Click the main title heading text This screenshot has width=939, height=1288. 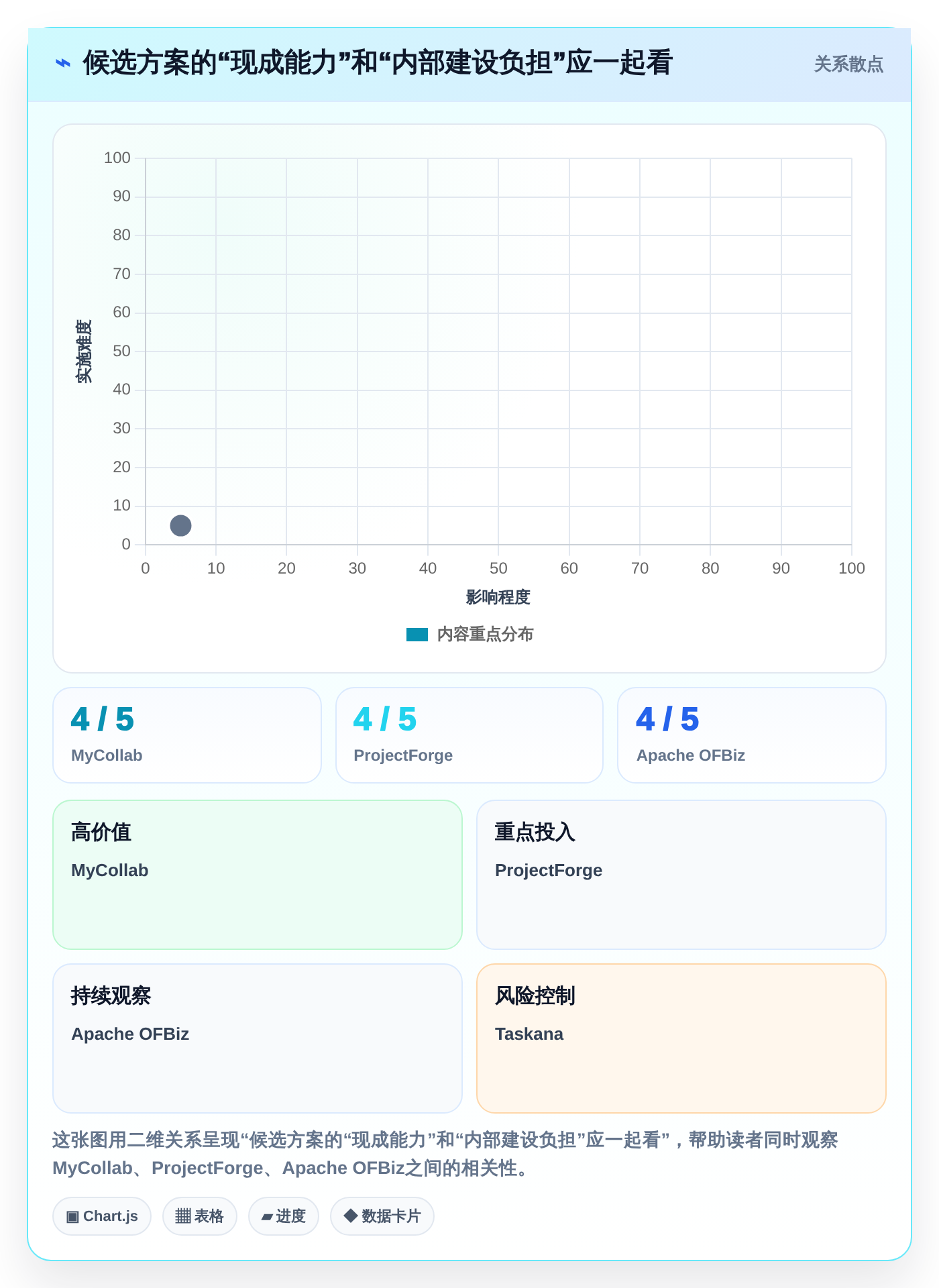[378, 63]
